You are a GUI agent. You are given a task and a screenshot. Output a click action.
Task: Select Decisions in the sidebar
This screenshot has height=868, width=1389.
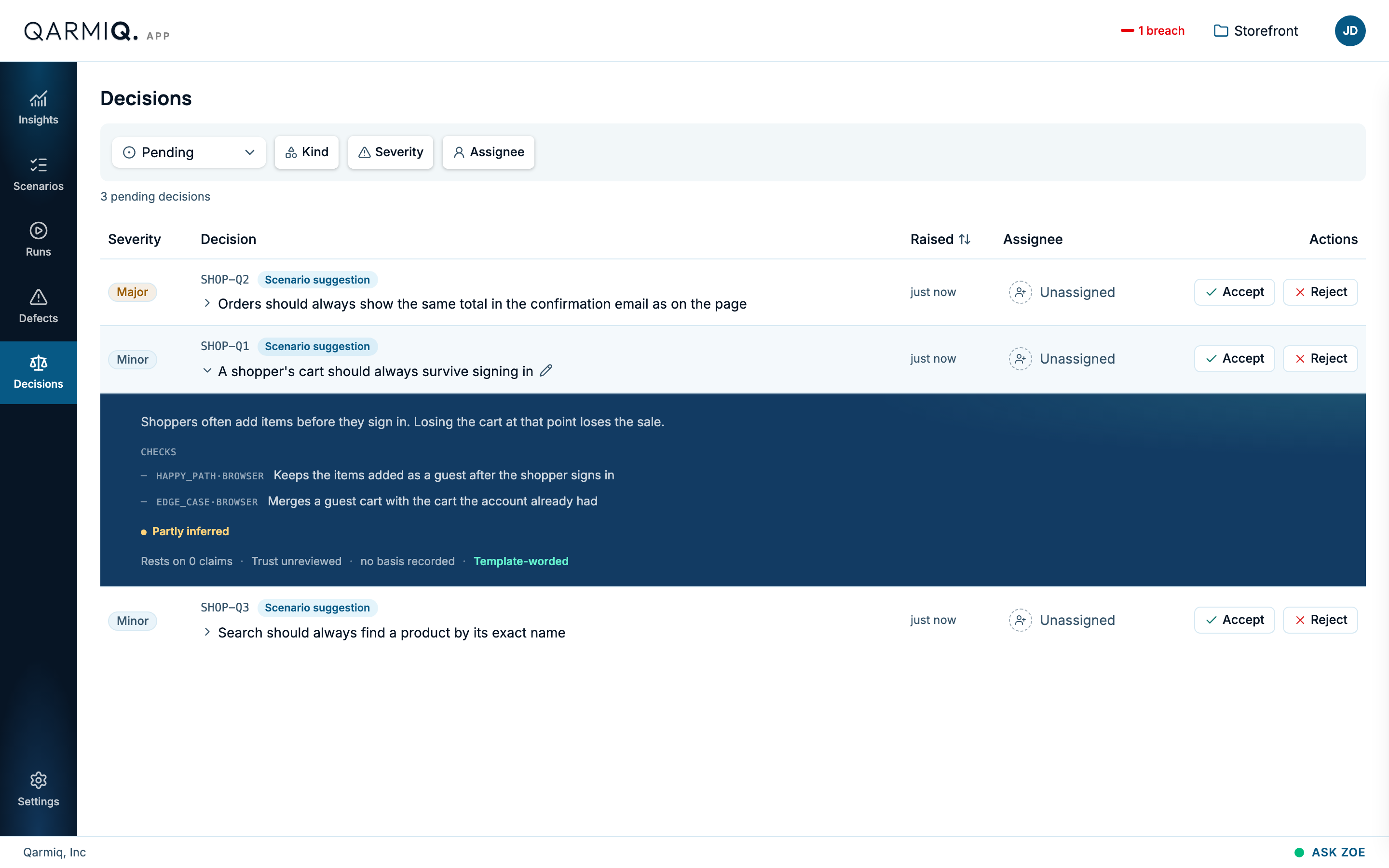coord(39,372)
